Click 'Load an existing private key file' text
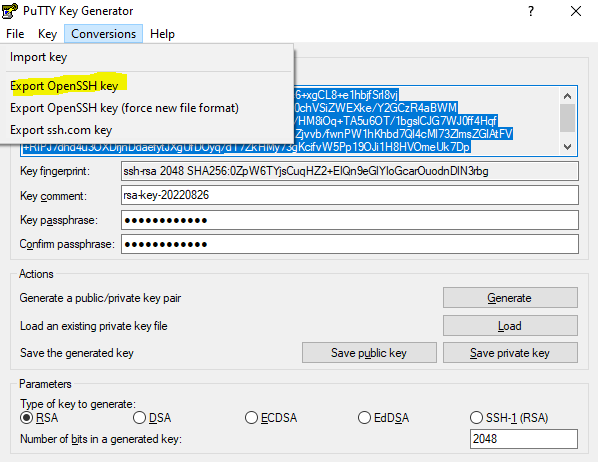The height and width of the screenshot is (462, 598). coord(93,326)
